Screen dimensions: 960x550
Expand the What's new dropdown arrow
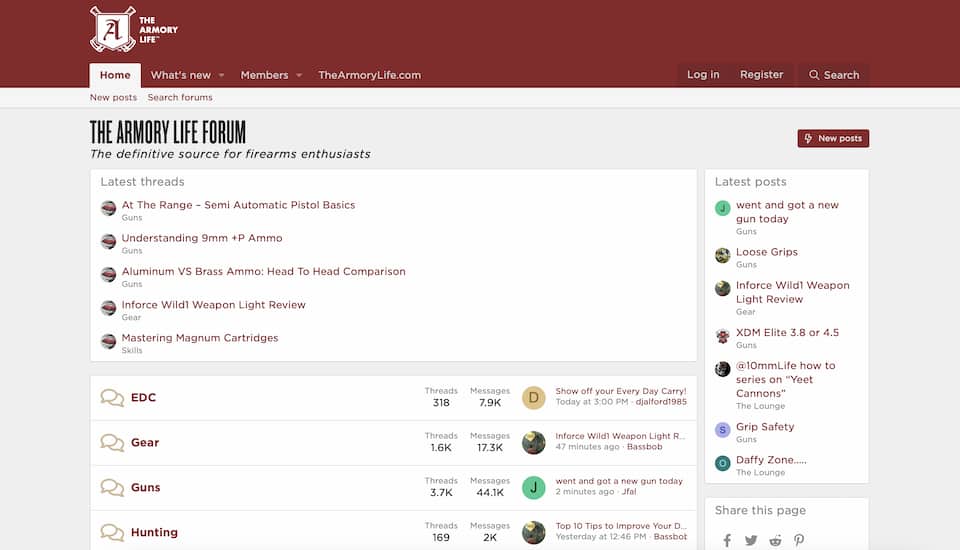pos(222,75)
